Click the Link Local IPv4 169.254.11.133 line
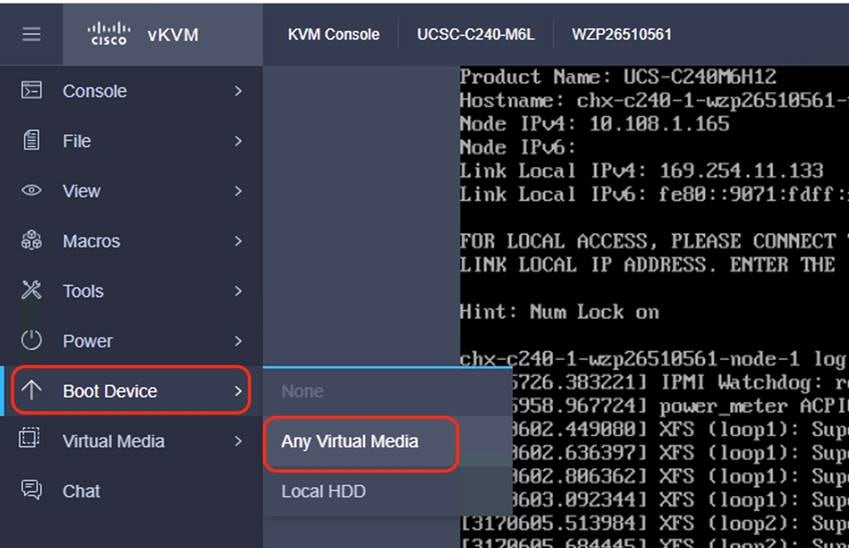Image resolution: width=849 pixels, height=548 pixels. pyautogui.click(x=642, y=171)
